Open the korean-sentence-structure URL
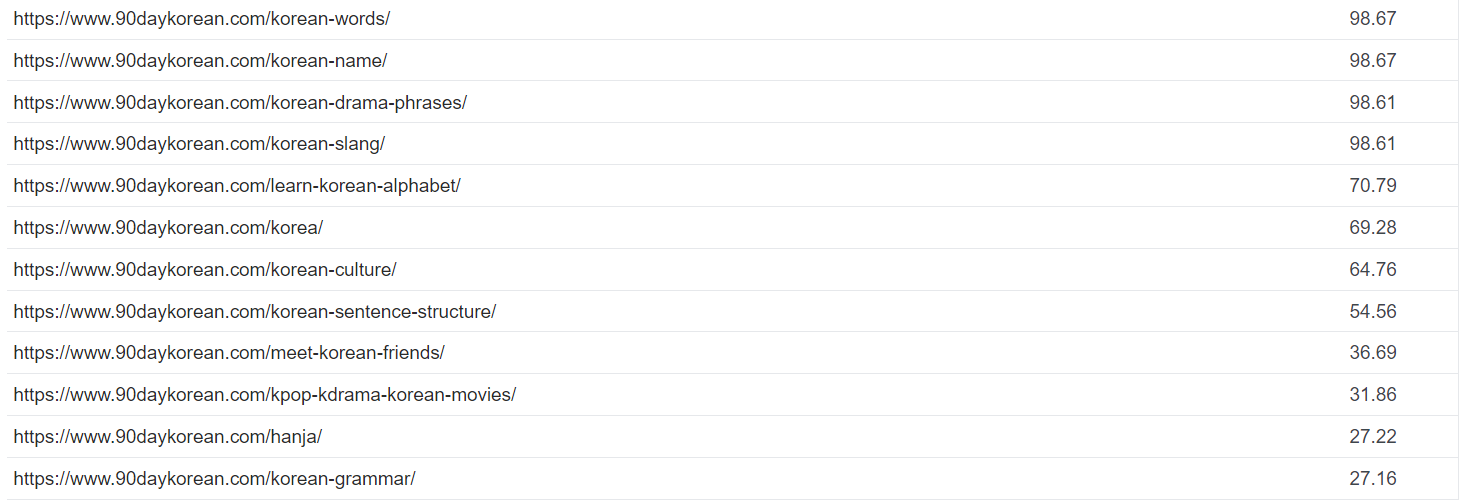Viewport: 1463px width, 500px height. 255,312
